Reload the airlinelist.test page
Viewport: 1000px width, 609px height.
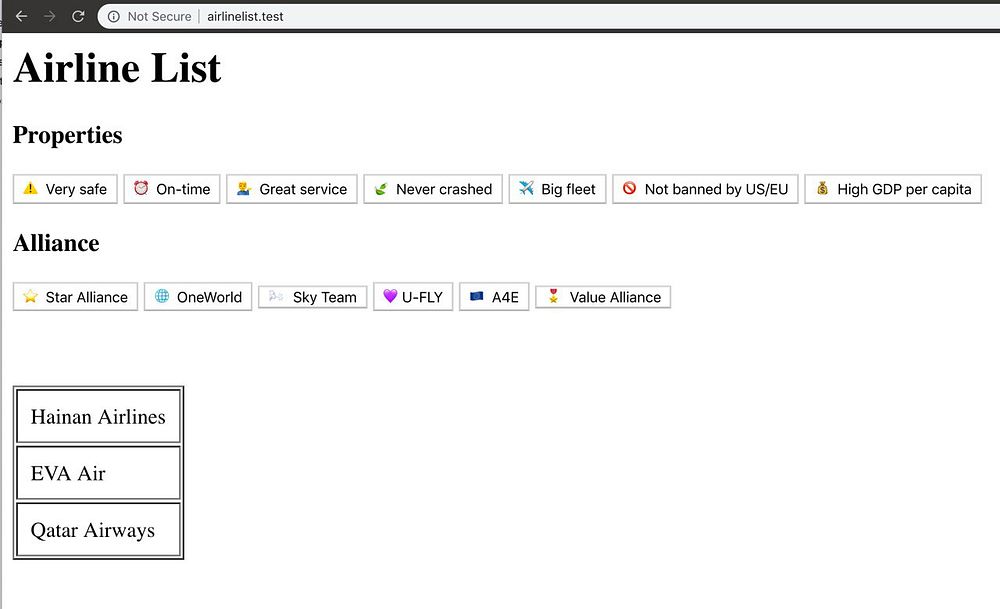(78, 17)
